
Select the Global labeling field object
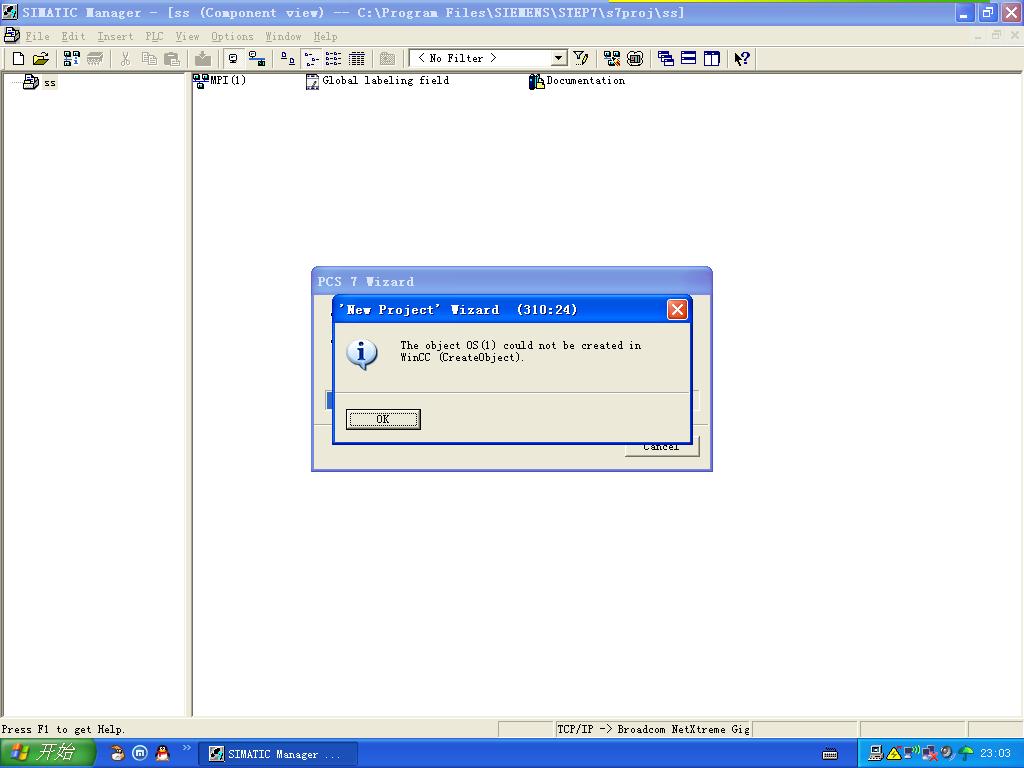pos(377,81)
